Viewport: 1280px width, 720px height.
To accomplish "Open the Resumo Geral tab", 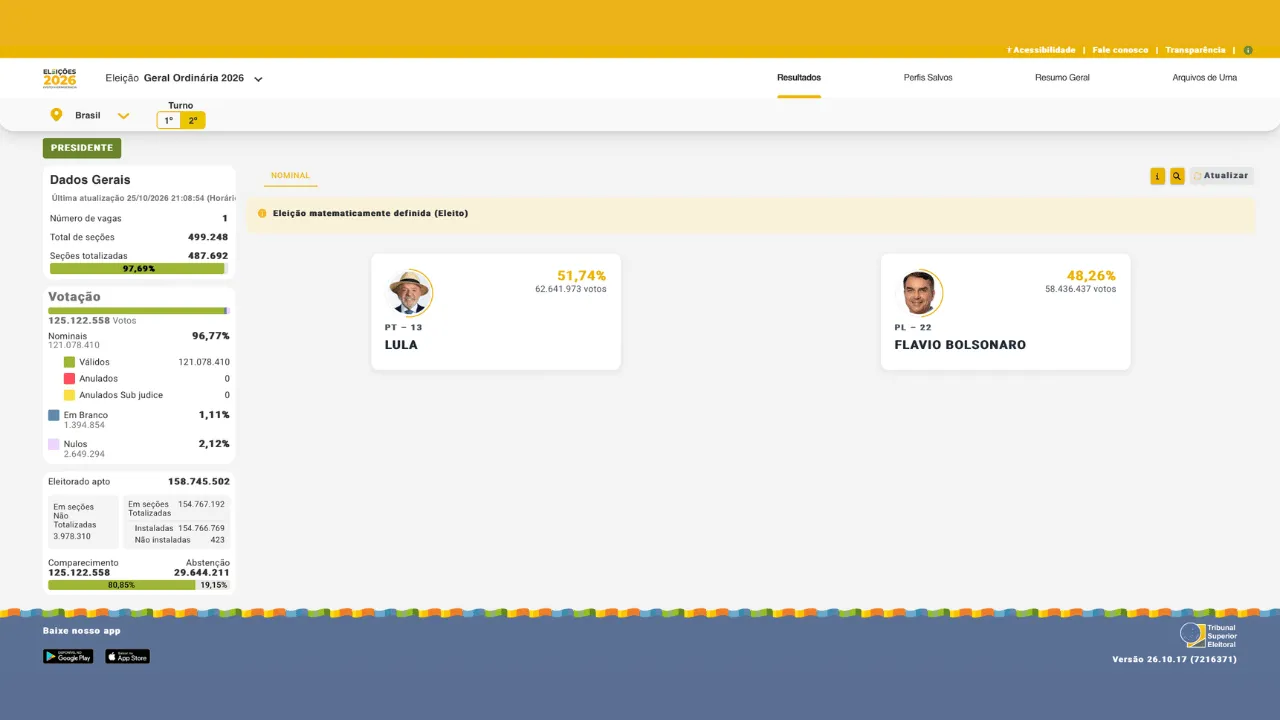I will 1062,78.
